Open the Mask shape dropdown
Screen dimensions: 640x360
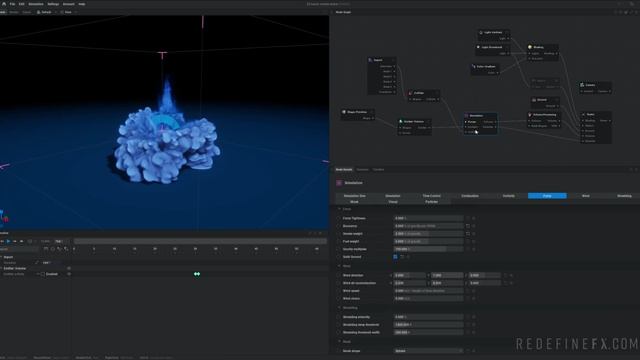pyautogui.click(x=429, y=351)
